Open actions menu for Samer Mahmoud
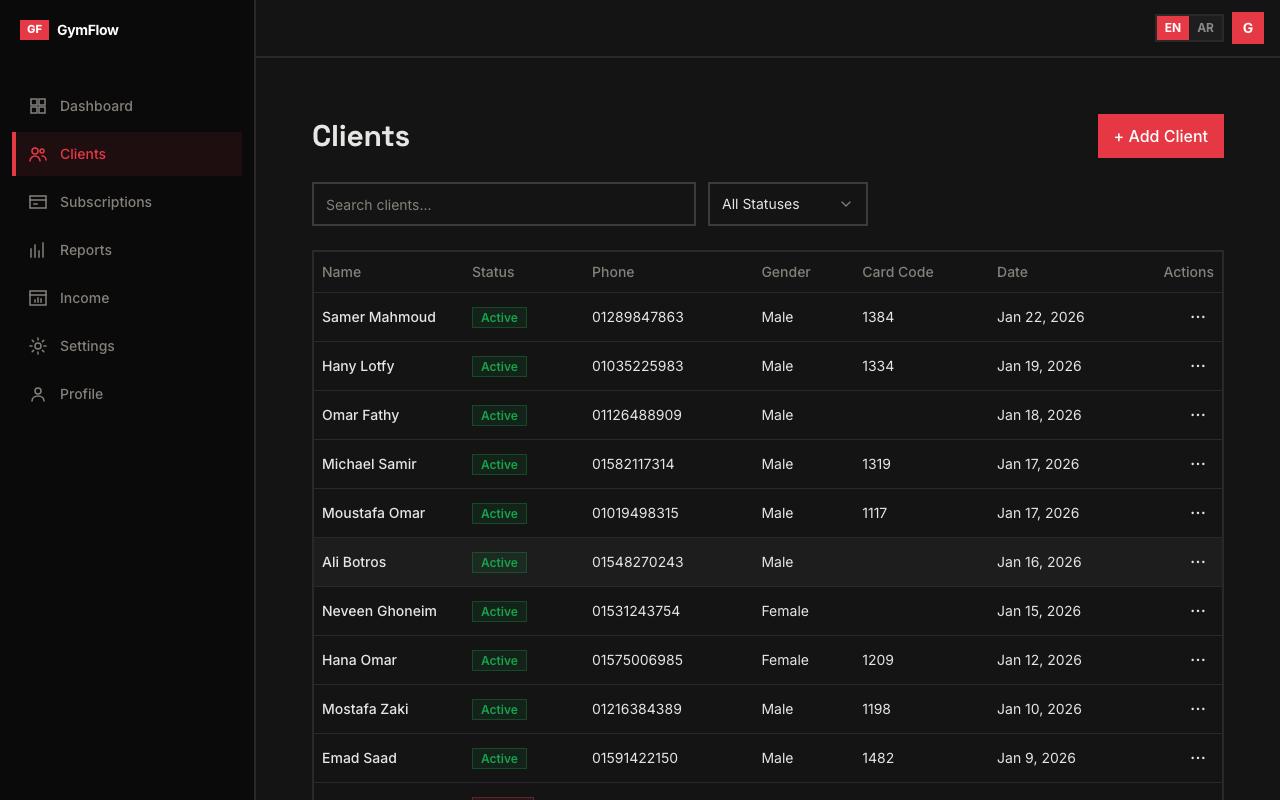Image resolution: width=1280 pixels, height=800 pixels. pos(1197,317)
